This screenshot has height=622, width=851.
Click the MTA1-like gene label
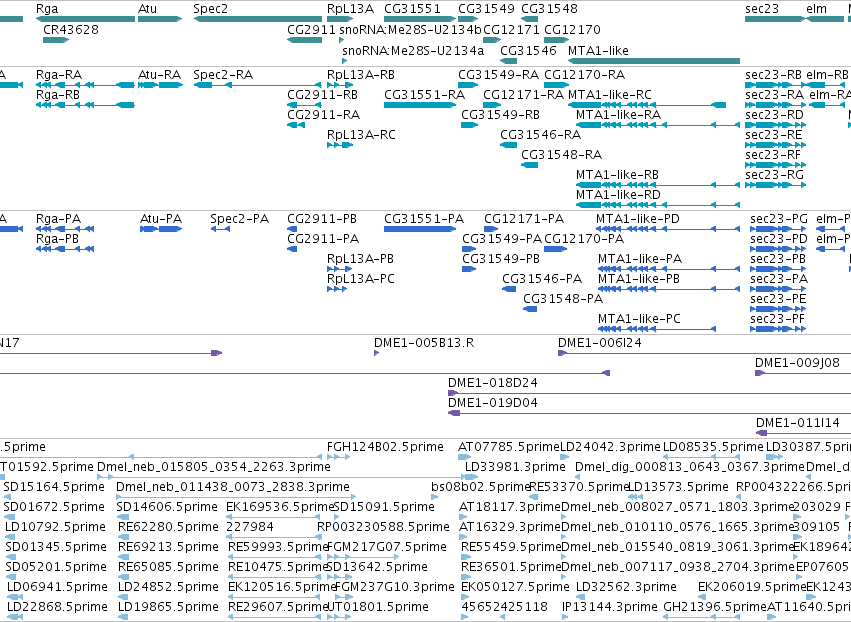click(598, 50)
